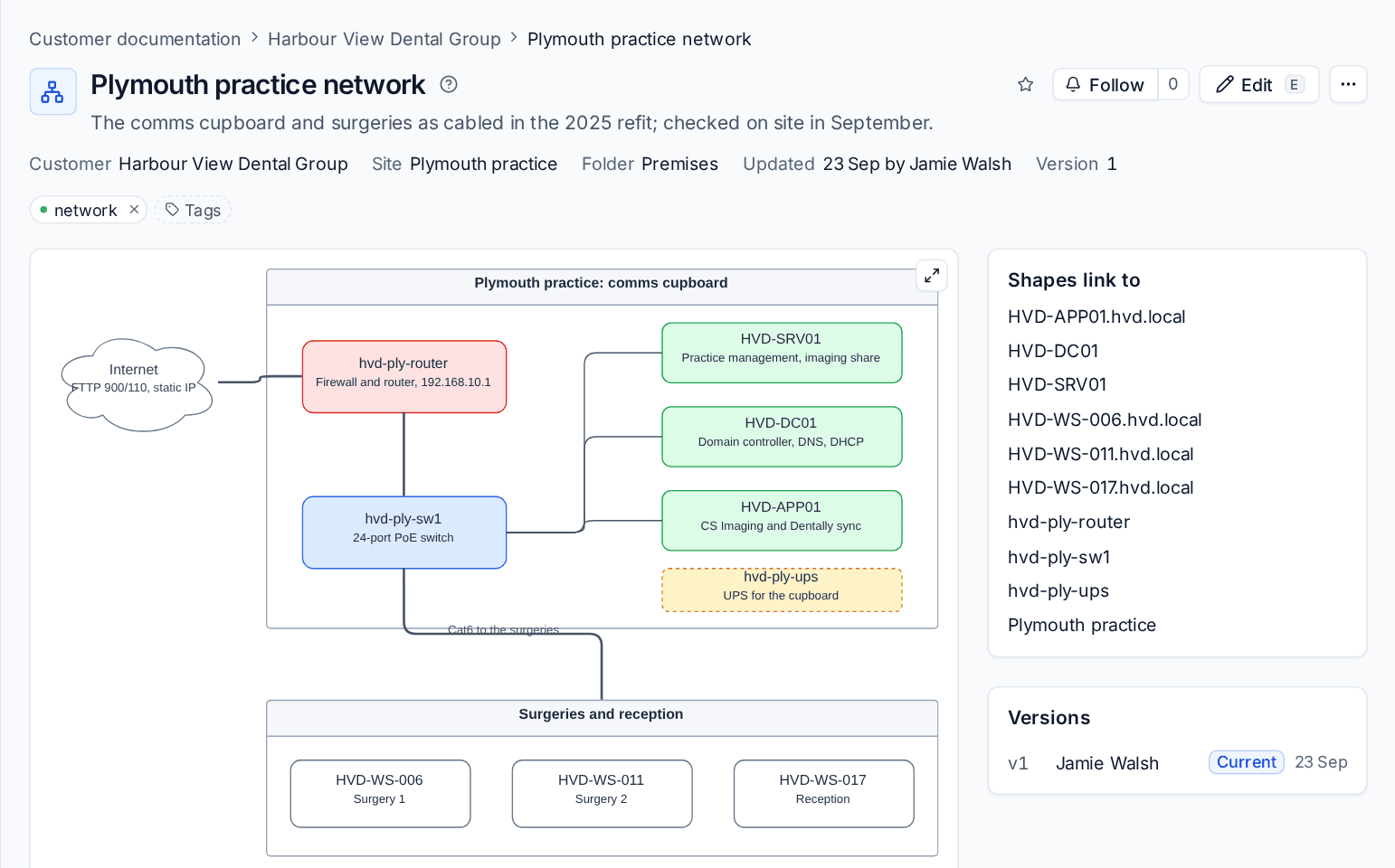Open hvd-ply-sw1 in the links list

(x=1058, y=557)
